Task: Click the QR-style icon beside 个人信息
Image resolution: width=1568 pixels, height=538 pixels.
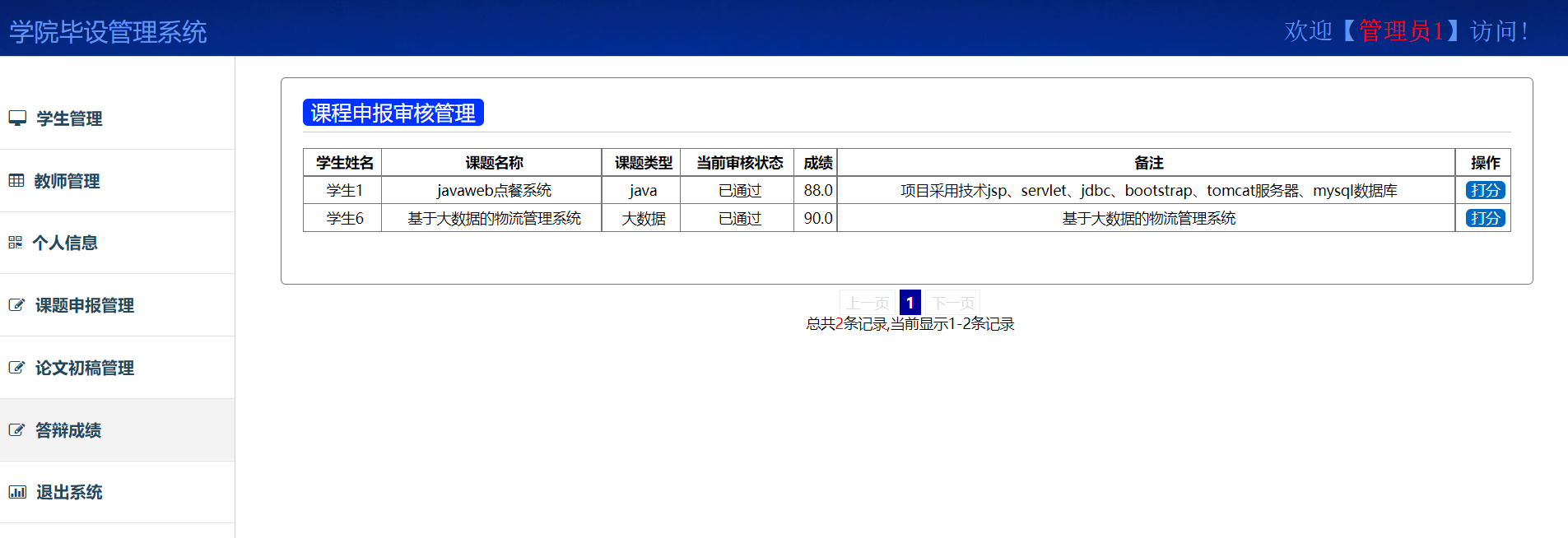Action: coord(16,243)
